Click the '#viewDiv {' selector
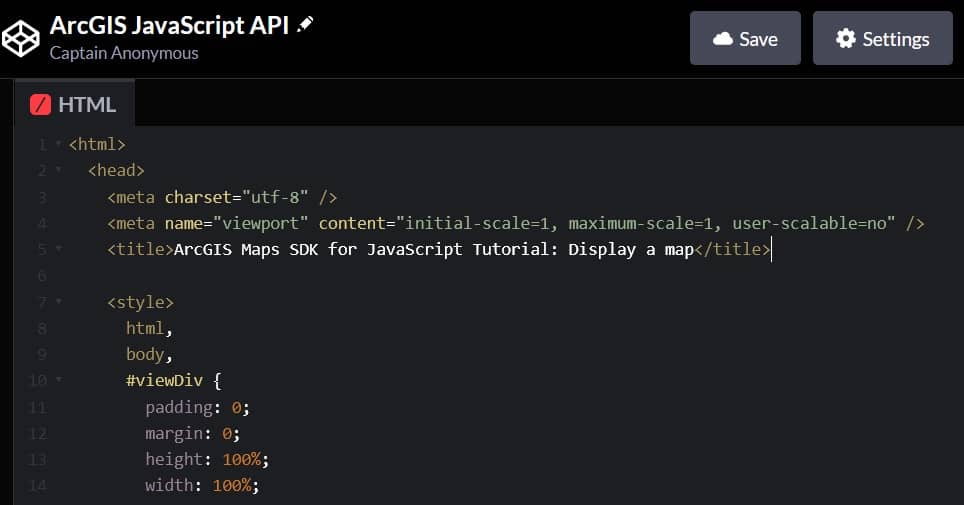This screenshot has width=964, height=505. point(174,381)
